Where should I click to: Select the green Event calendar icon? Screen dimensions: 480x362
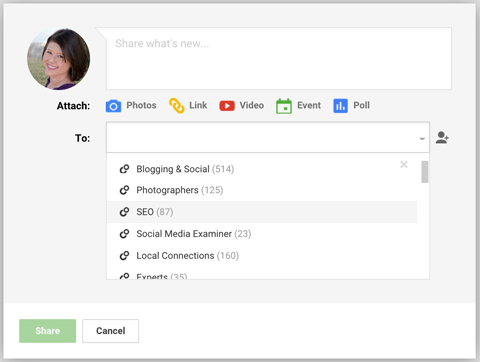[284, 106]
